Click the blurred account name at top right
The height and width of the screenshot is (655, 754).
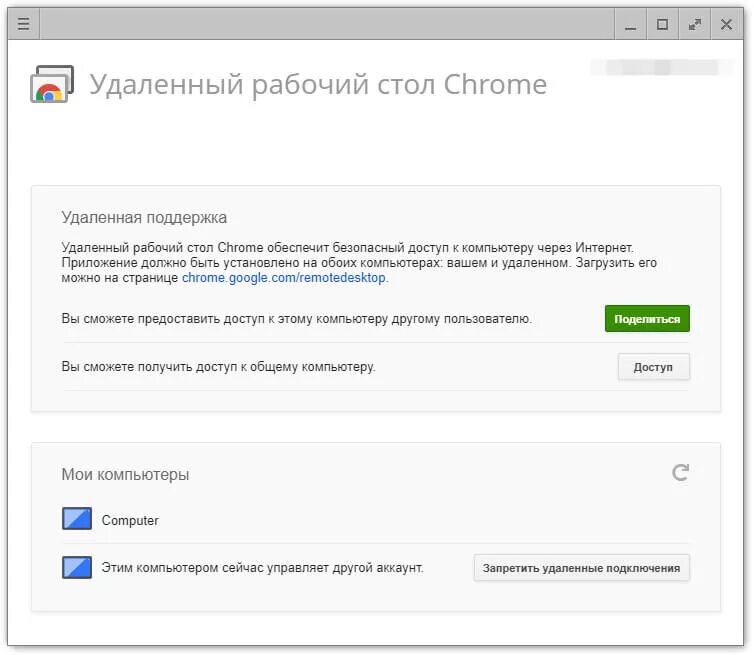662,67
